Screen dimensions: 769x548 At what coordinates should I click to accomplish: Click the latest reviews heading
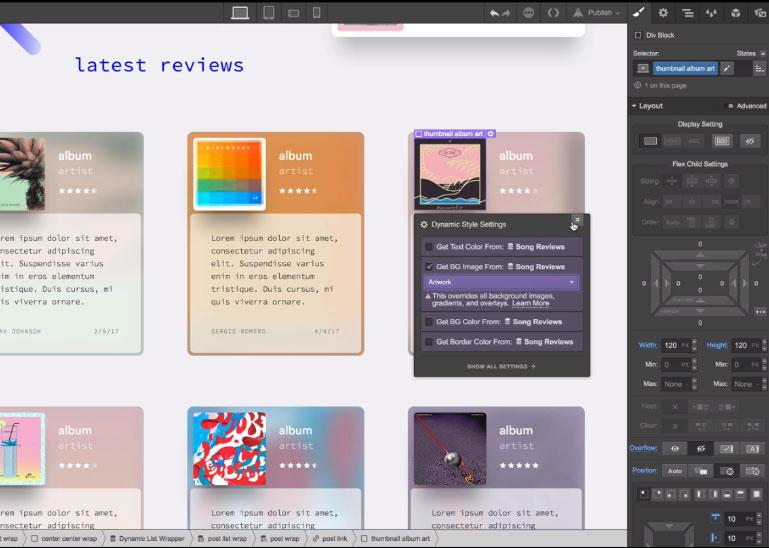pyautogui.click(x=159, y=65)
